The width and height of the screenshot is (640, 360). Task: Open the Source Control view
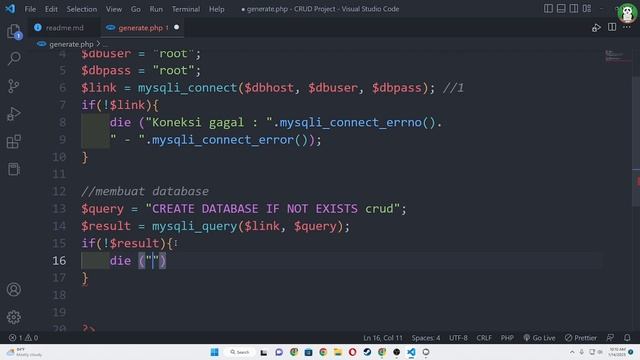click(14, 86)
